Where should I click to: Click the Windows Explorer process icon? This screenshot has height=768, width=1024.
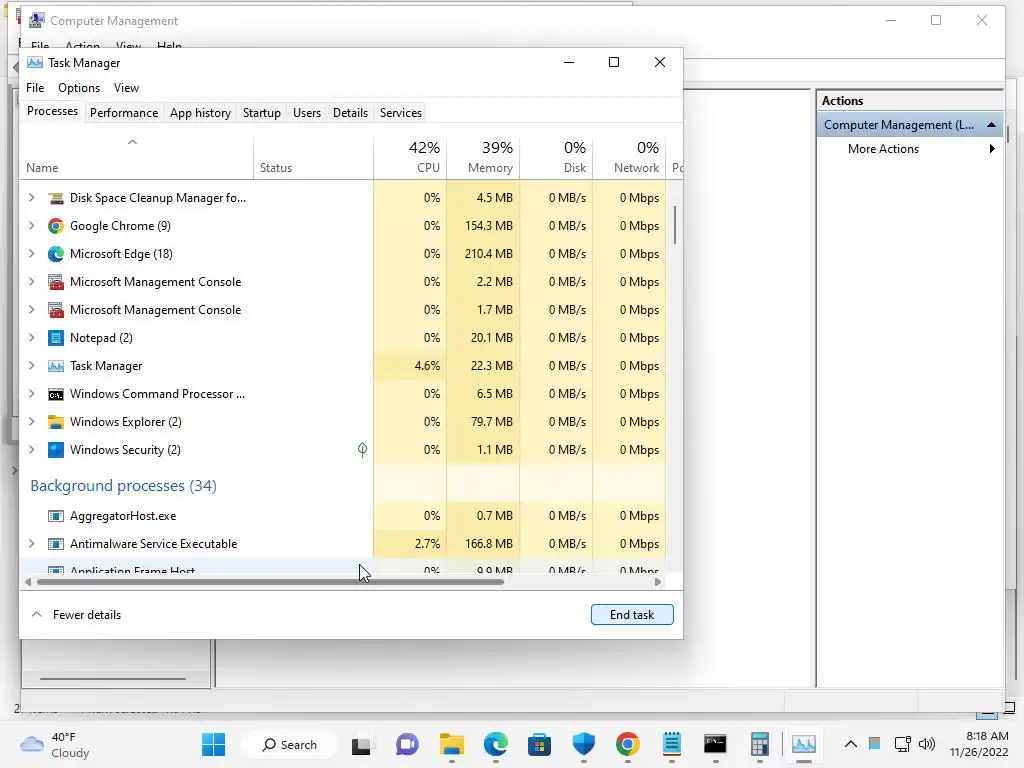[56, 422]
